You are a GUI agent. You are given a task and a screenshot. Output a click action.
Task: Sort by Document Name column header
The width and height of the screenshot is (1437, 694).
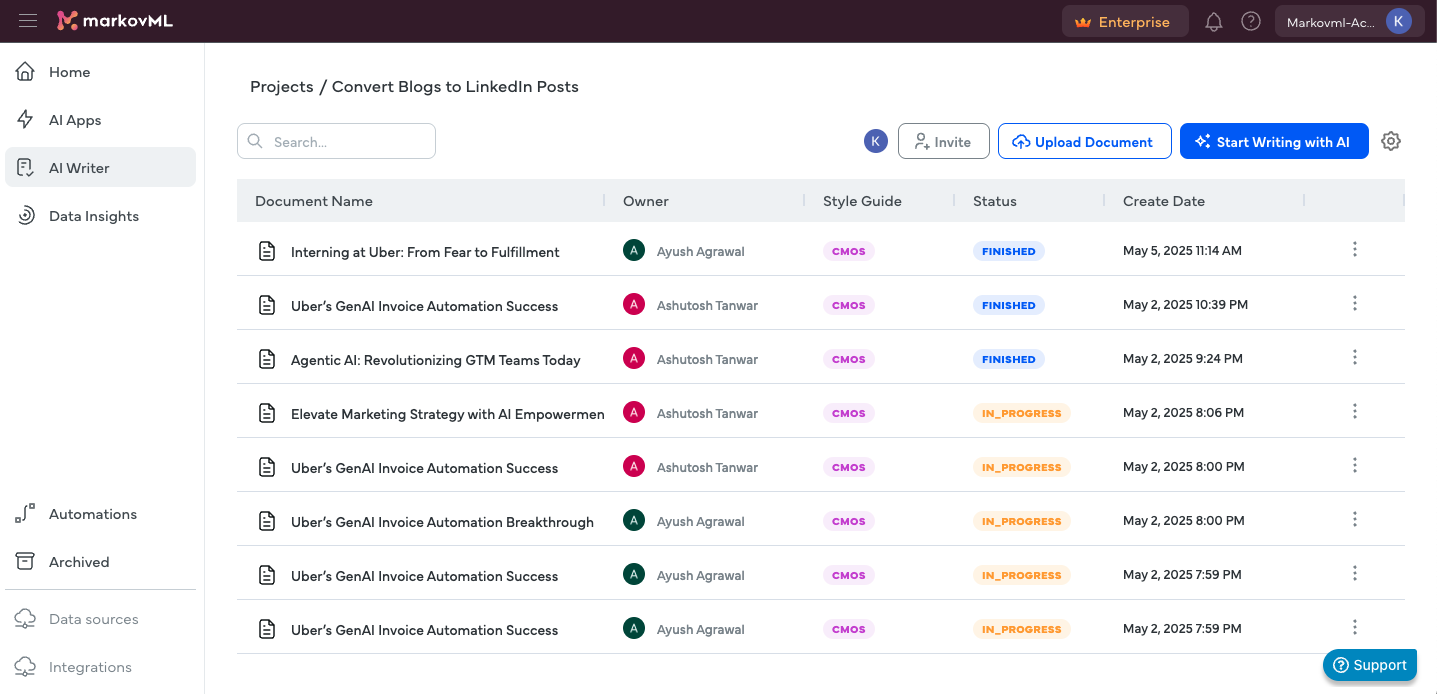pos(314,201)
